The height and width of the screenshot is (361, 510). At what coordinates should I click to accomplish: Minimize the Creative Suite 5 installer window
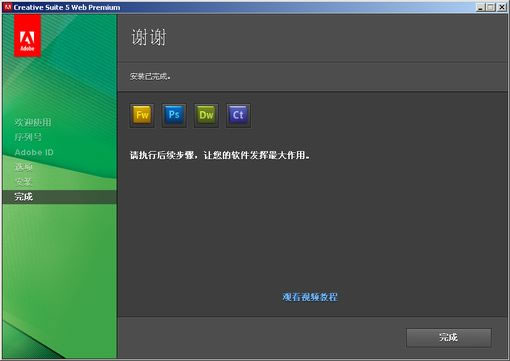pos(480,7)
